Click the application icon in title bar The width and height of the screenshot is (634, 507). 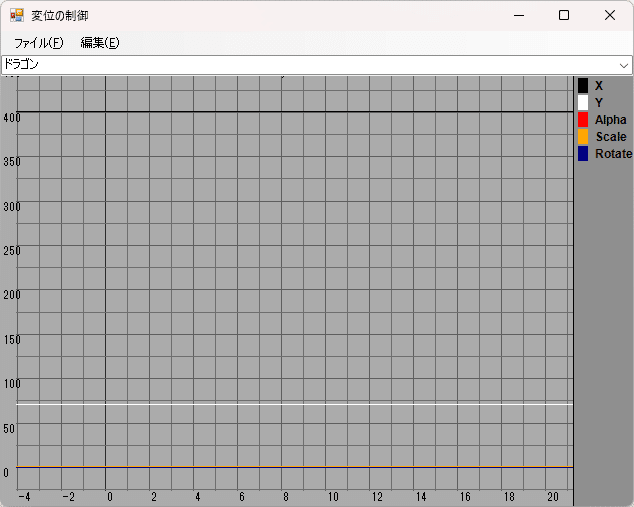click(x=17, y=15)
